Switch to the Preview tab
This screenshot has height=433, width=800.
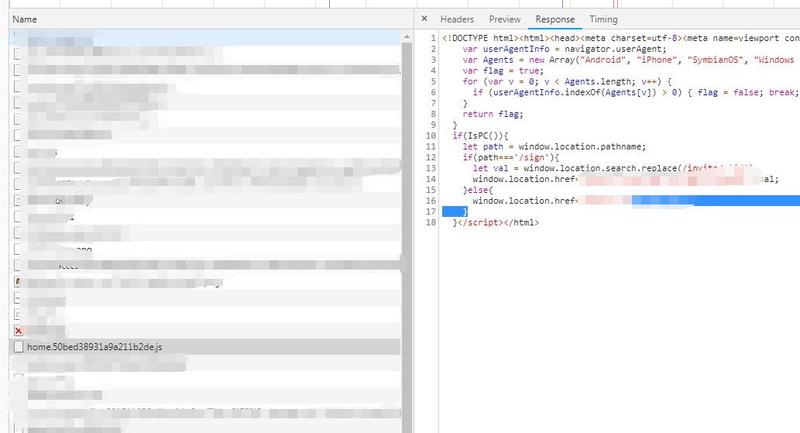pyautogui.click(x=505, y=19)
